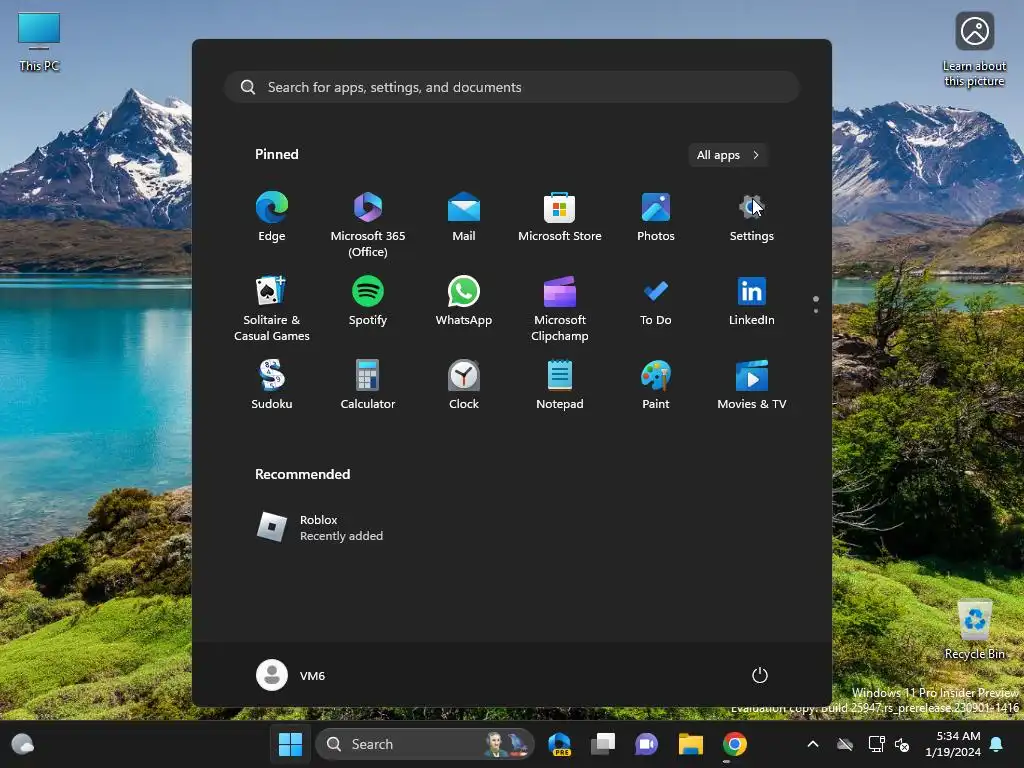Viewport: 1024px width, 768px height.
Task: Open Edge from pinned apps
Action: [x=272, y=218]
